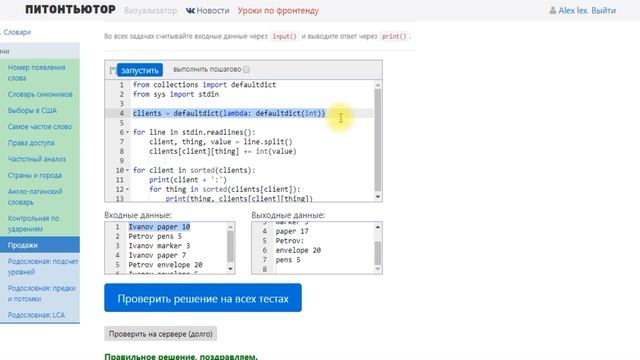Click output line 'paper 17'

[292, 231]
